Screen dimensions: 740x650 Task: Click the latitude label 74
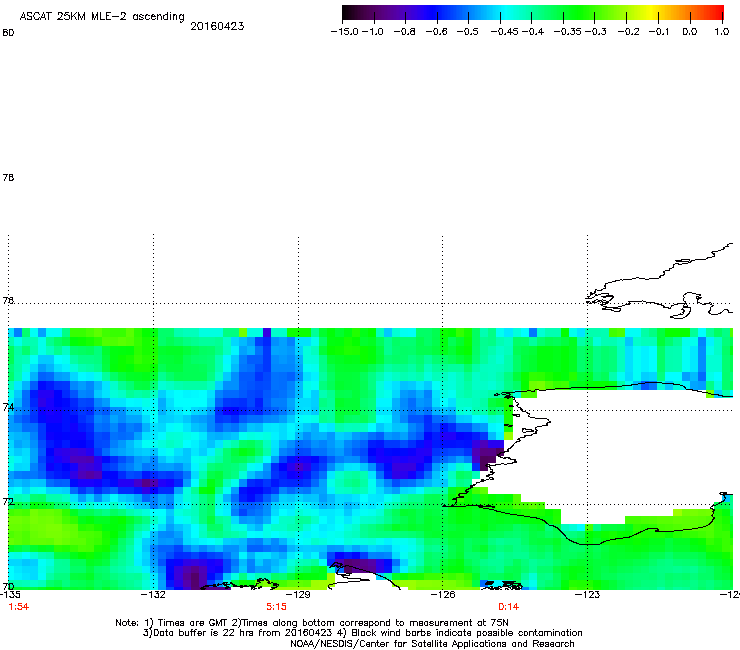tap(8, 407)
